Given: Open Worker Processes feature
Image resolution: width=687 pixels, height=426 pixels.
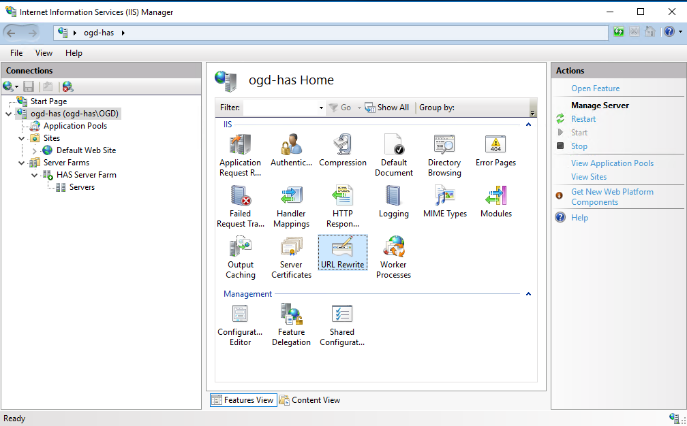Looking at the screenshot, I should (393, 258).
